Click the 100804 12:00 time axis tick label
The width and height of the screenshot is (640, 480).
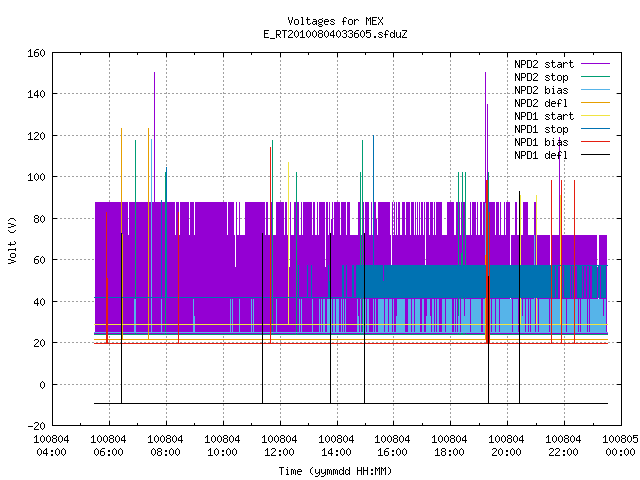(x=279, y=446)
